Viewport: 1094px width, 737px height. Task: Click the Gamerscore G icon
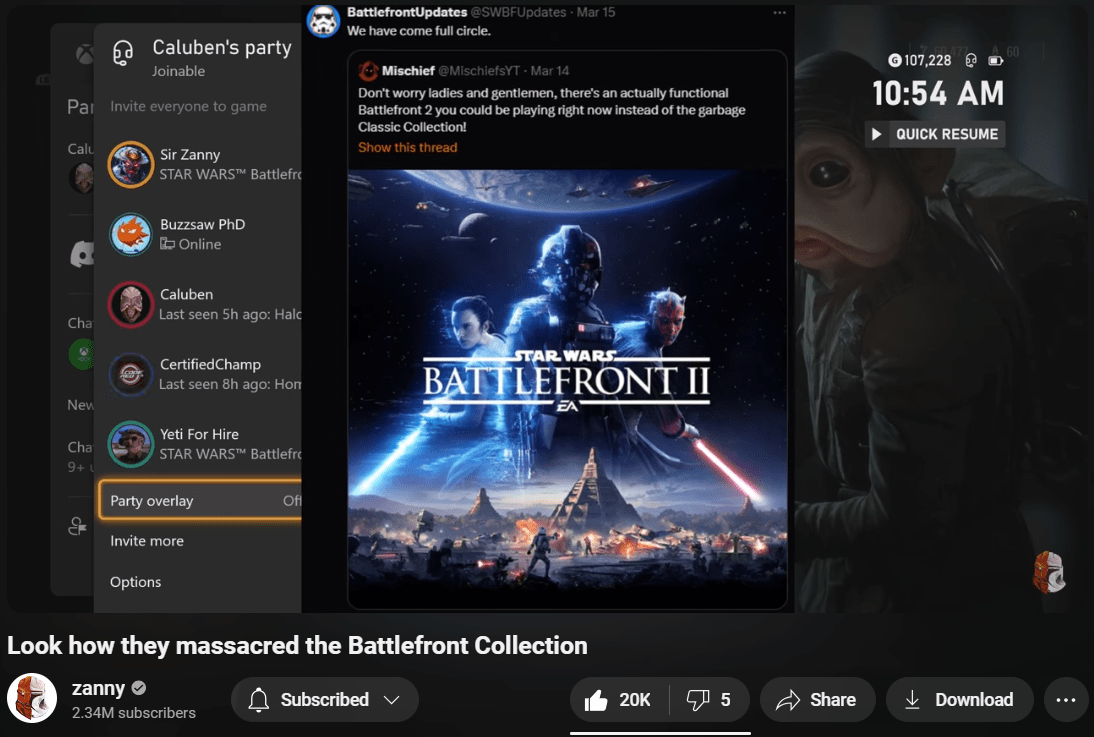coord(894,60)
